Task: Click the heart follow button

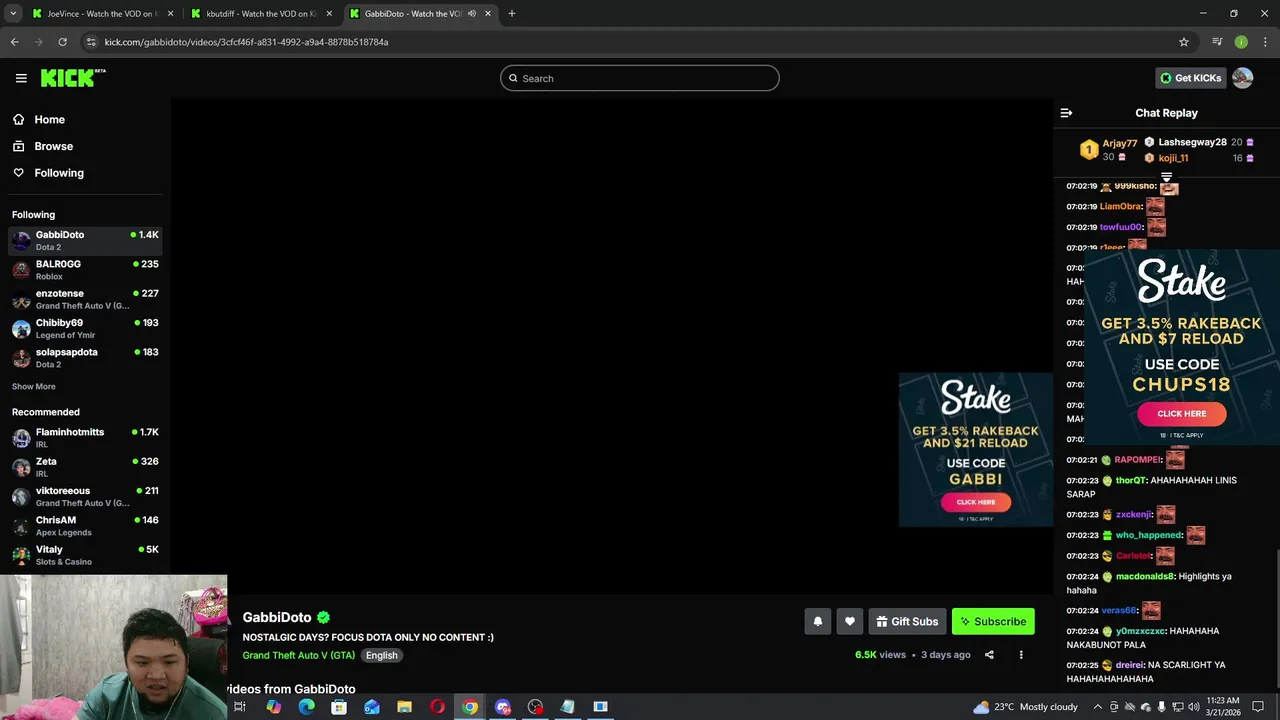Action: point(850,622)
